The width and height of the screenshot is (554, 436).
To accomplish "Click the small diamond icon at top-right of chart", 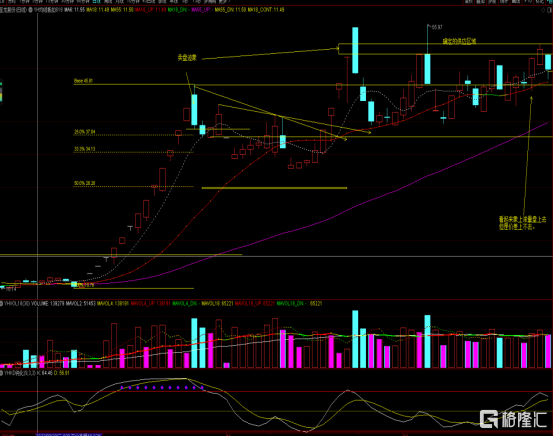I will point(543,10).
